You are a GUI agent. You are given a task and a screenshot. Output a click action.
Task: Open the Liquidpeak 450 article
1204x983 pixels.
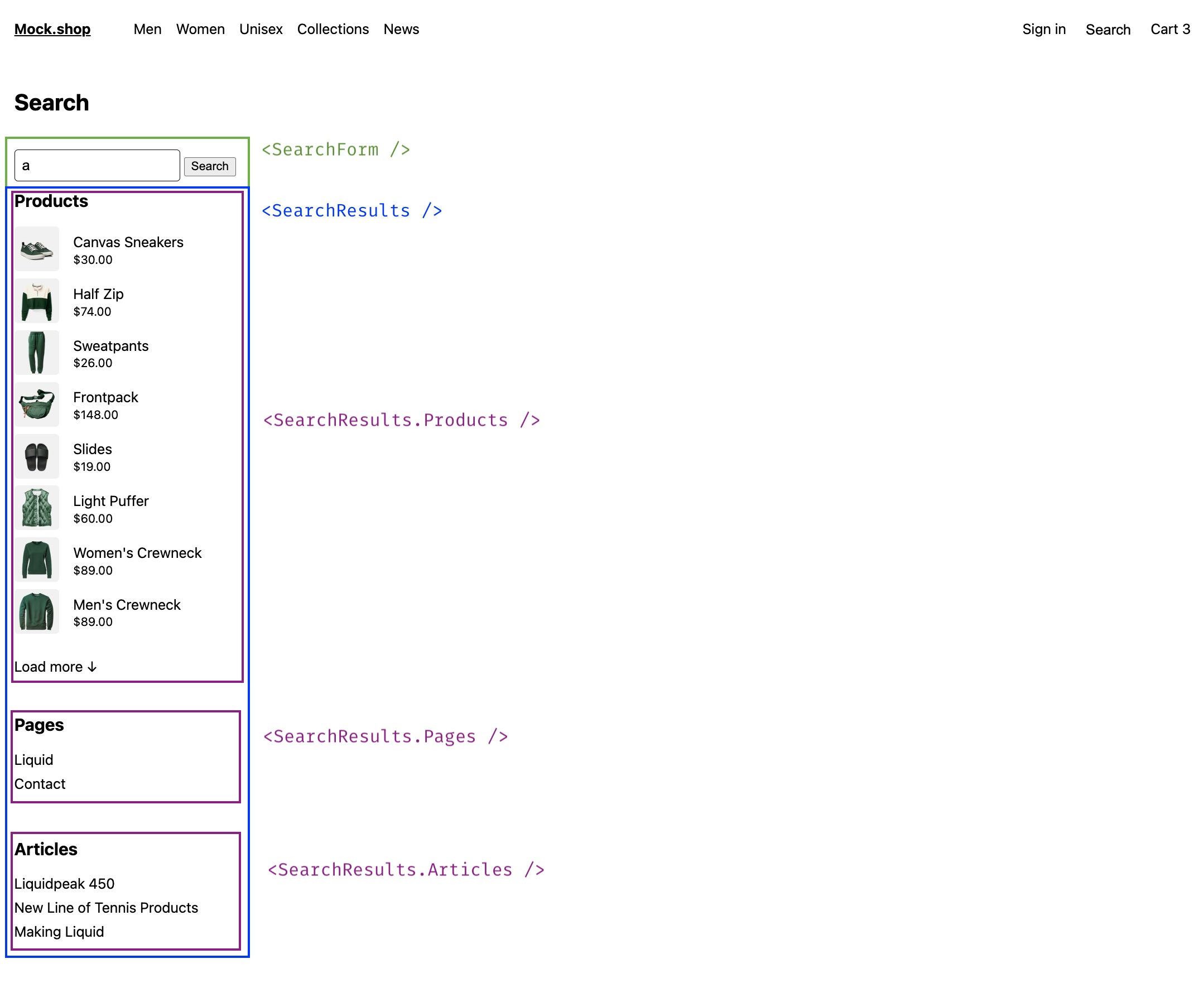coord(65,884)
